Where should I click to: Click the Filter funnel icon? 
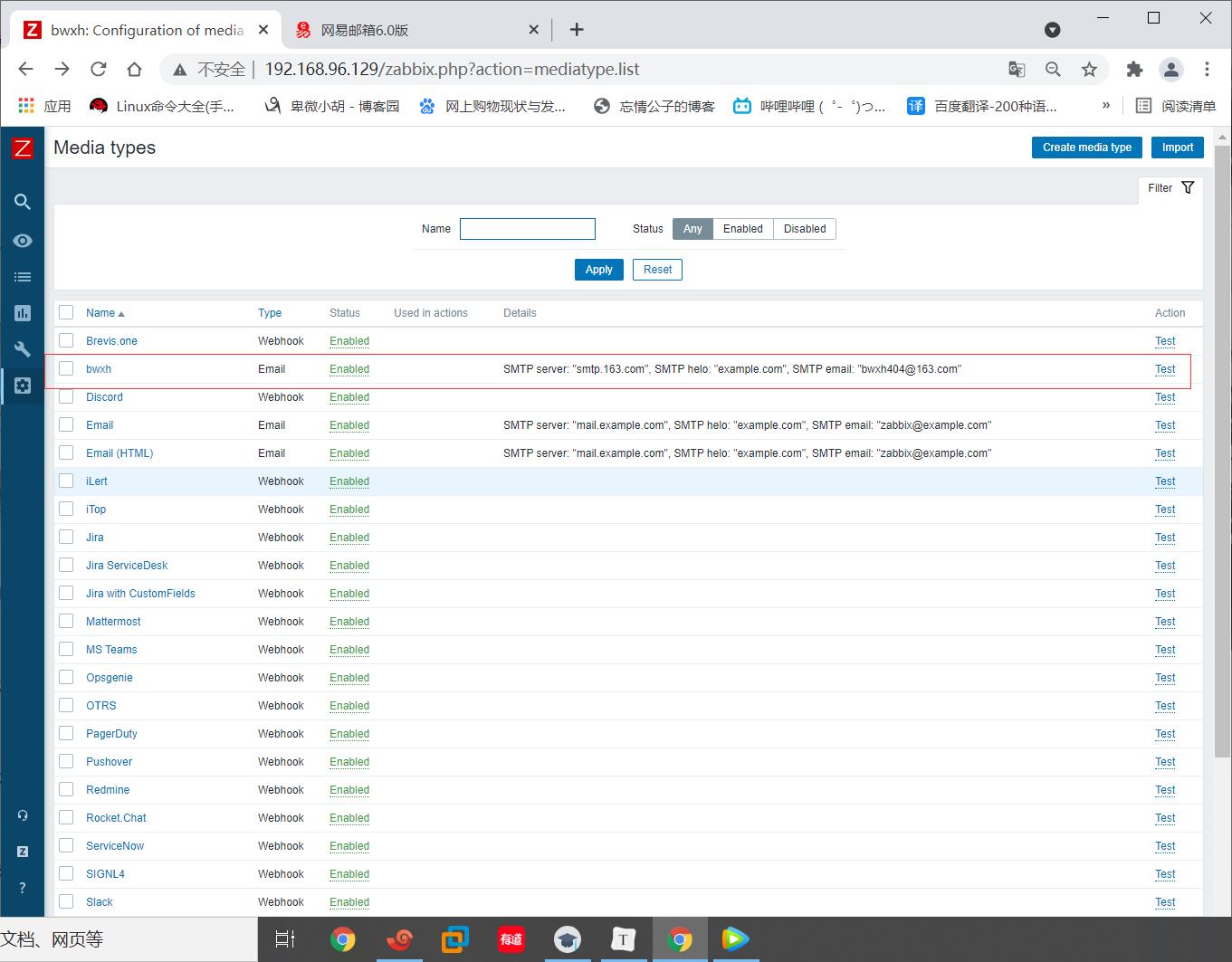1188,188
